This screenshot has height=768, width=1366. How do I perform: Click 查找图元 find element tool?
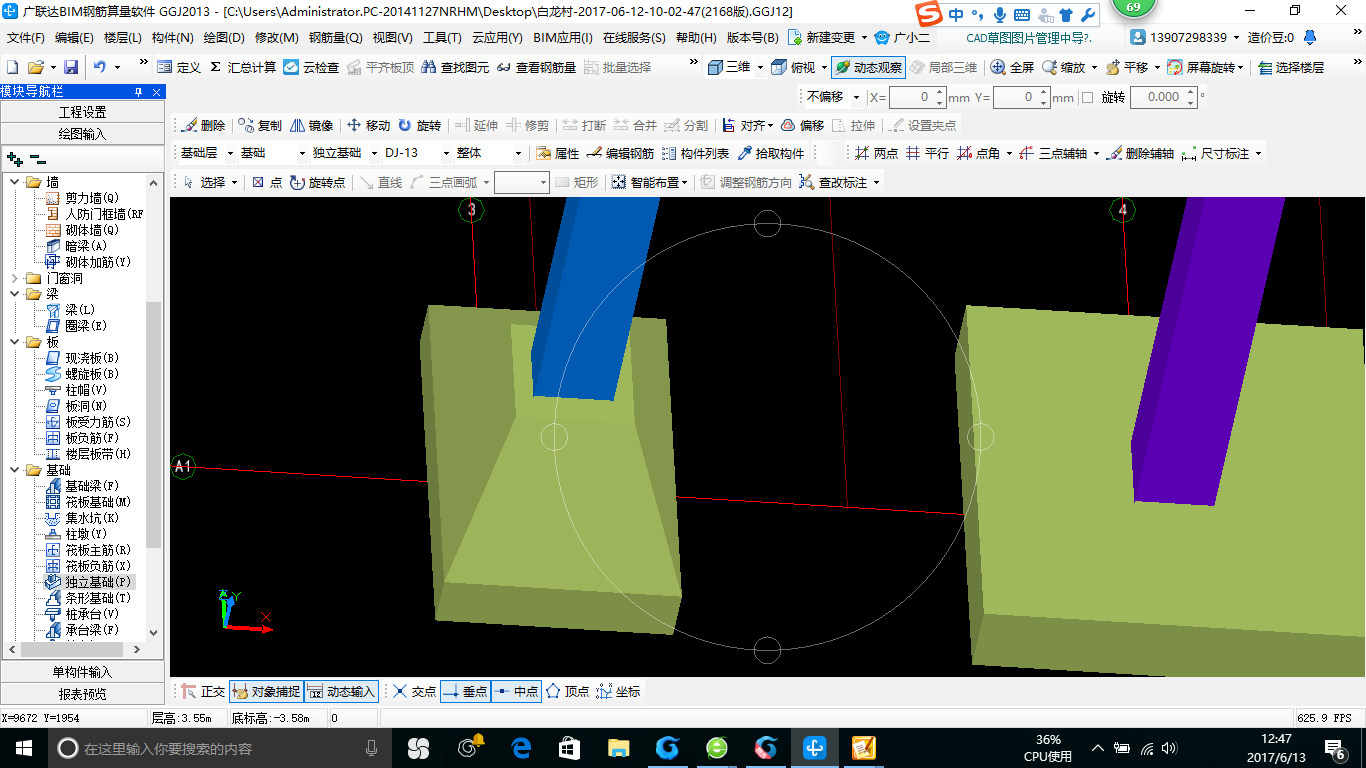[x=455, y=67]
